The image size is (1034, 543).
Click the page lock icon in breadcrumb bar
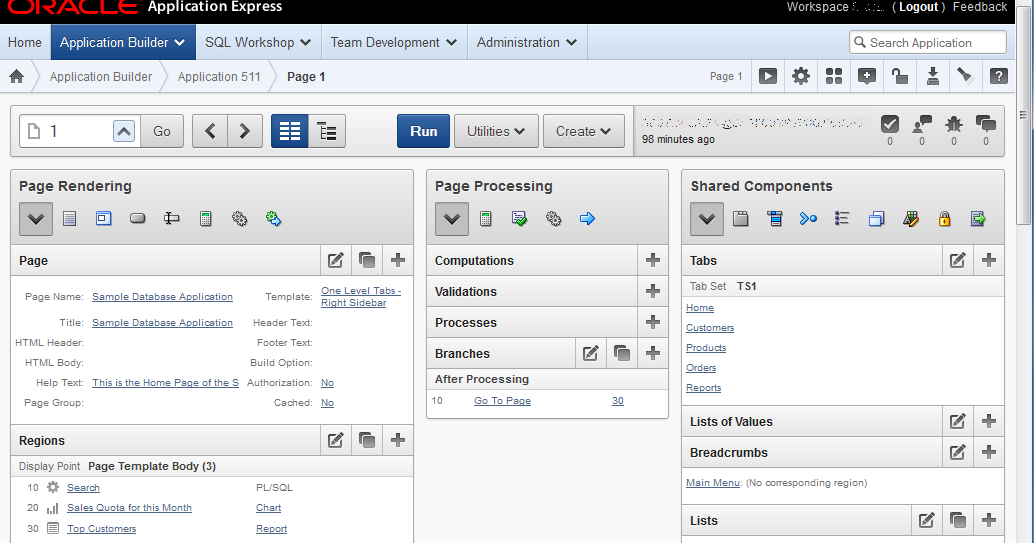[x=899, y=77]
